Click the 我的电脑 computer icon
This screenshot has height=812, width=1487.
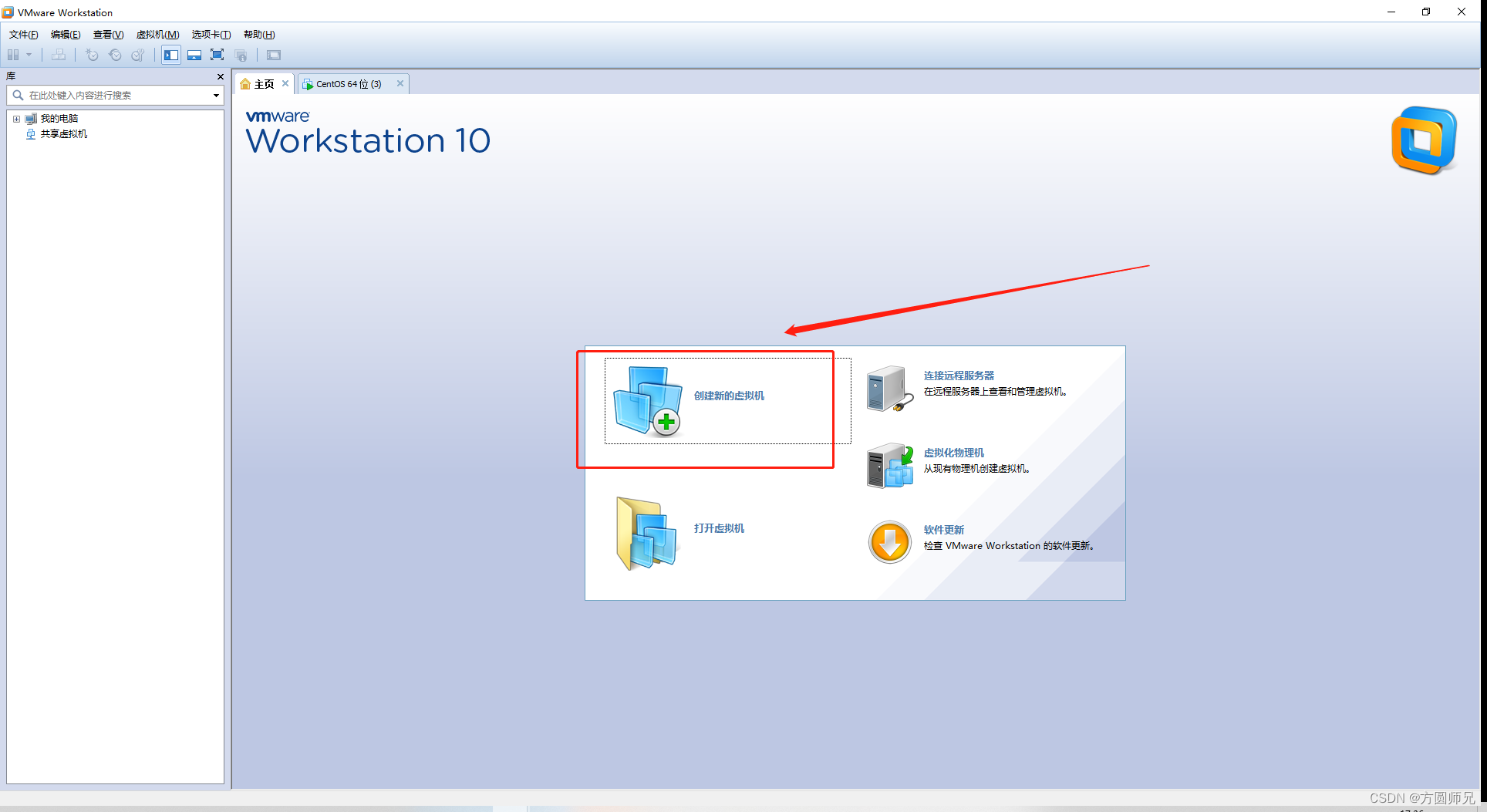click(32, 119)
